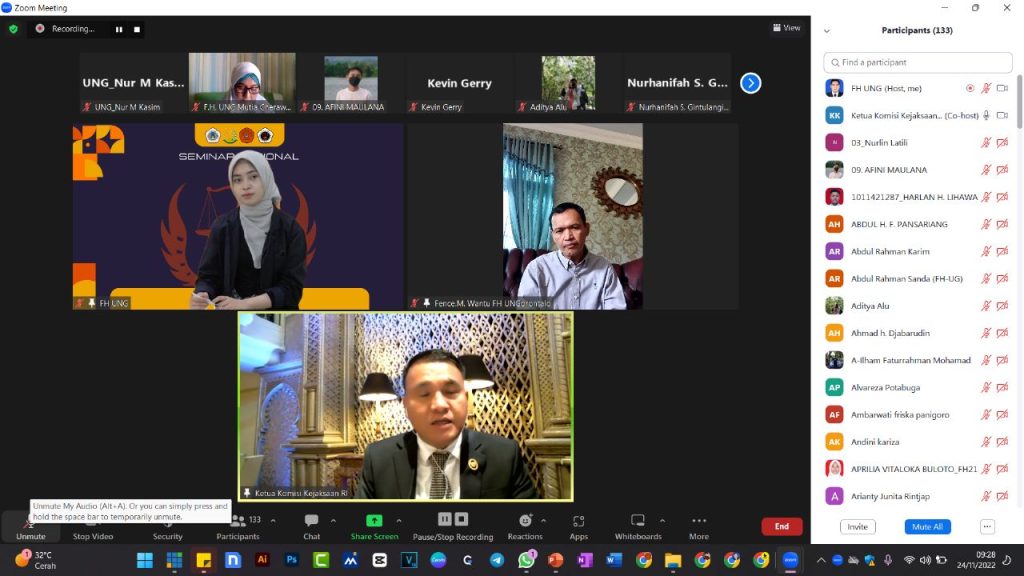Viewport: 1024px width, 576px height.
Task: Click the Mute All button
Action: click(927, 526)
